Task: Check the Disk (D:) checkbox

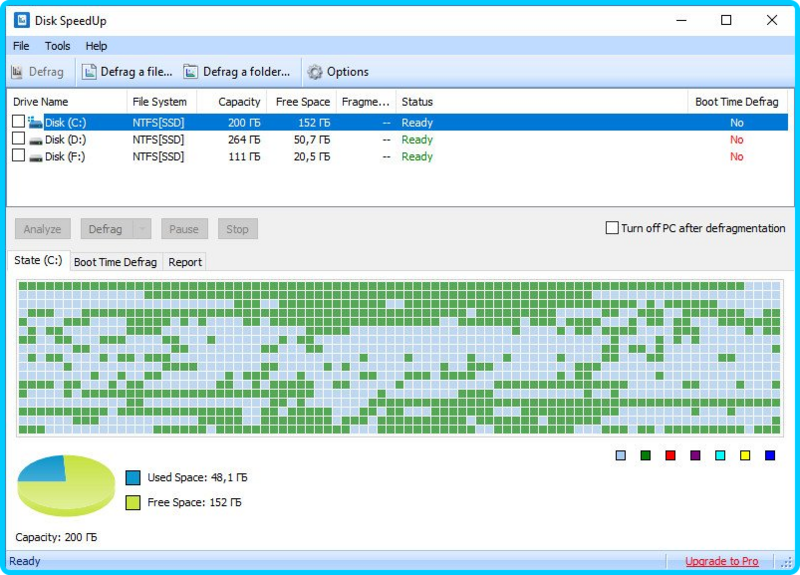Action: pos(18,138)
